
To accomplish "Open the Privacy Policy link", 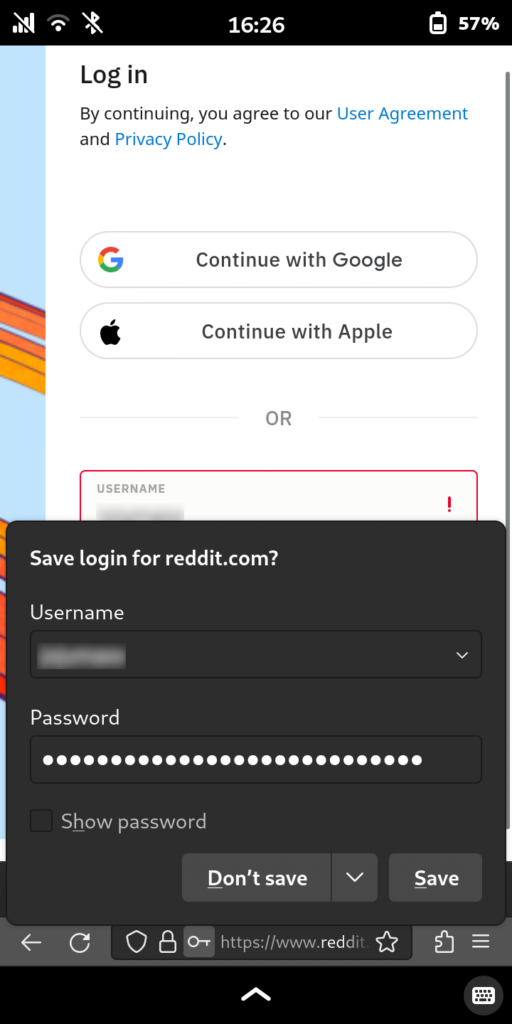I will tap(168, 139).
